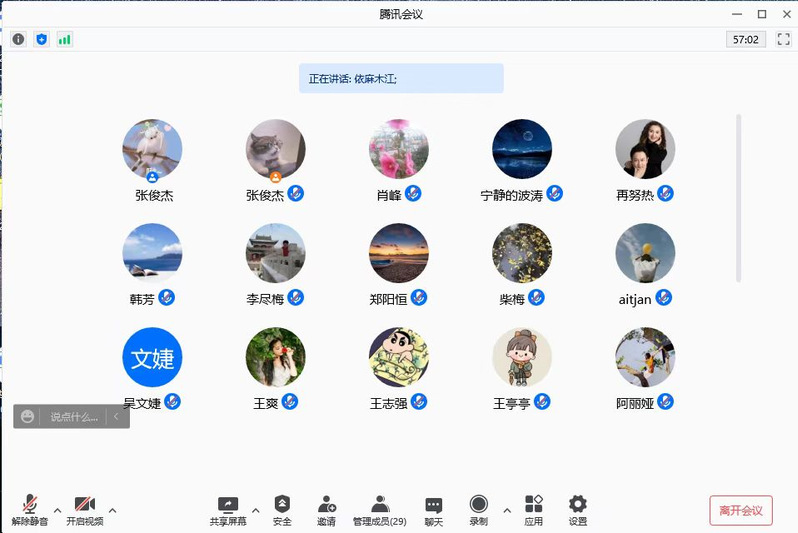Click the name label 王亭亭

(x=511, y=404)
